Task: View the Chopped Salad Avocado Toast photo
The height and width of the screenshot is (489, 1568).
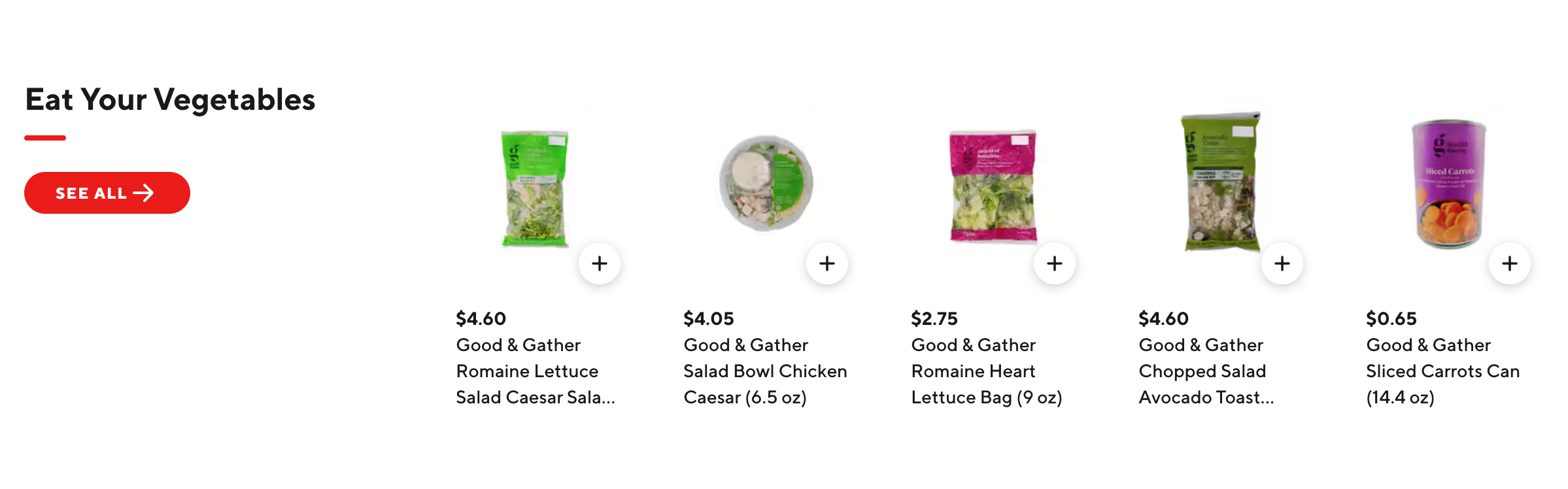Action: 1221,182
